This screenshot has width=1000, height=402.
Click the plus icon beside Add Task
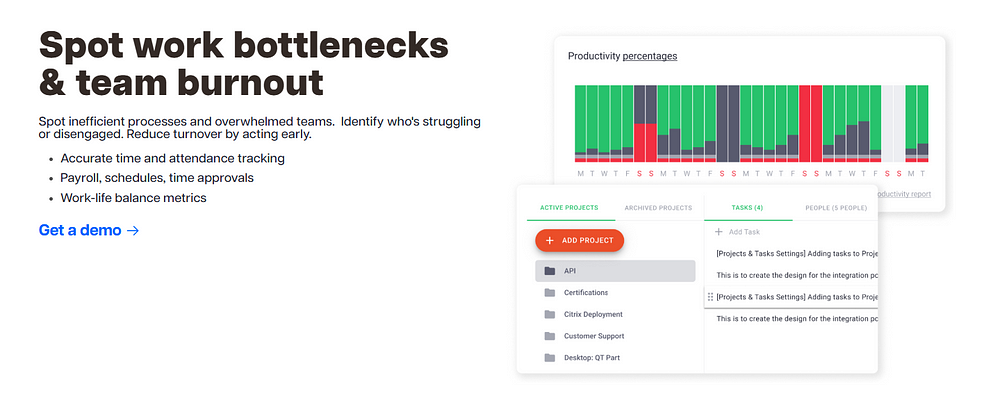(x=719, y=232)
